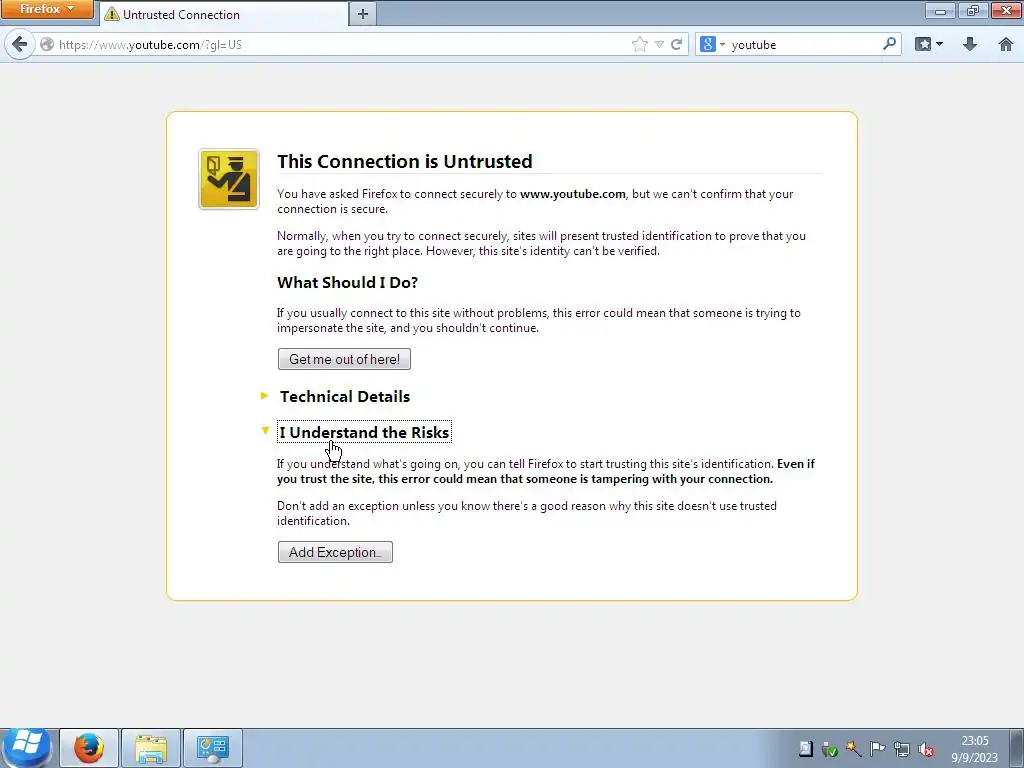This screenshot has height=768, width=1024.
Task: Click the network tray icon
Action: pos(902,749)
